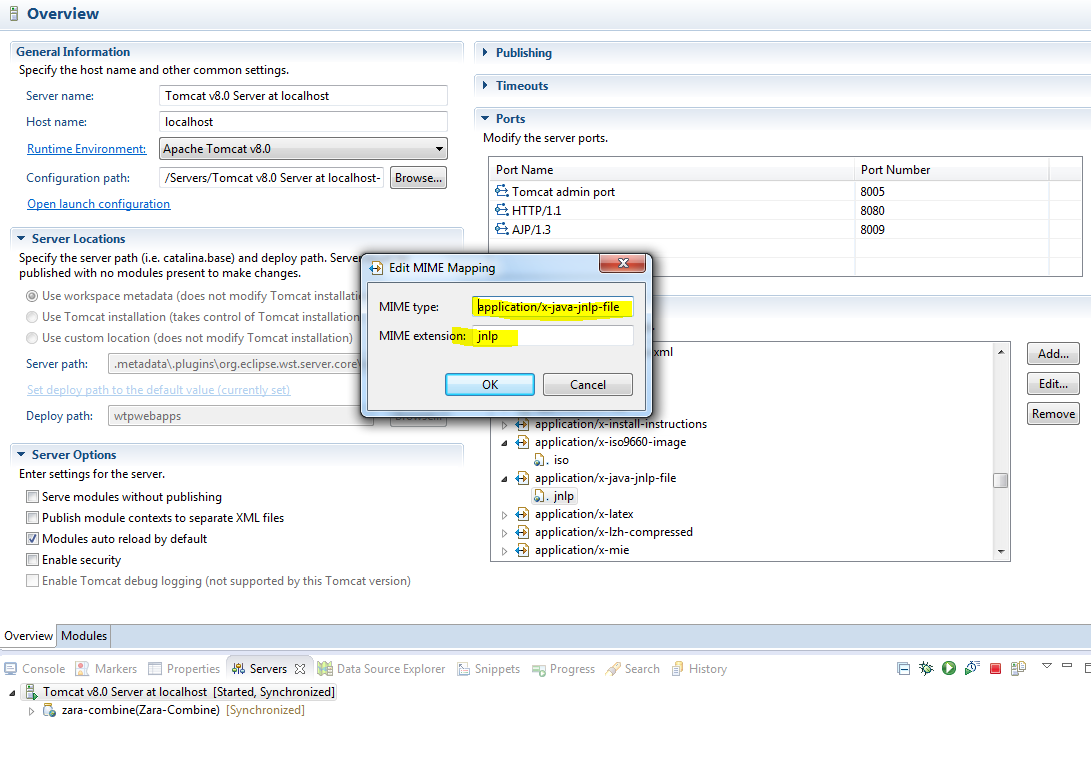The height and width of the screenshot is (773, 1091).
Task: Open the Snippets view tab
Action: tap(488, 669)
